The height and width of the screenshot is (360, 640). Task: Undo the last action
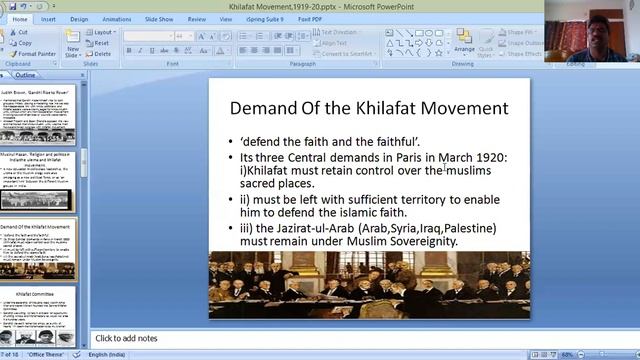(23, 6)
